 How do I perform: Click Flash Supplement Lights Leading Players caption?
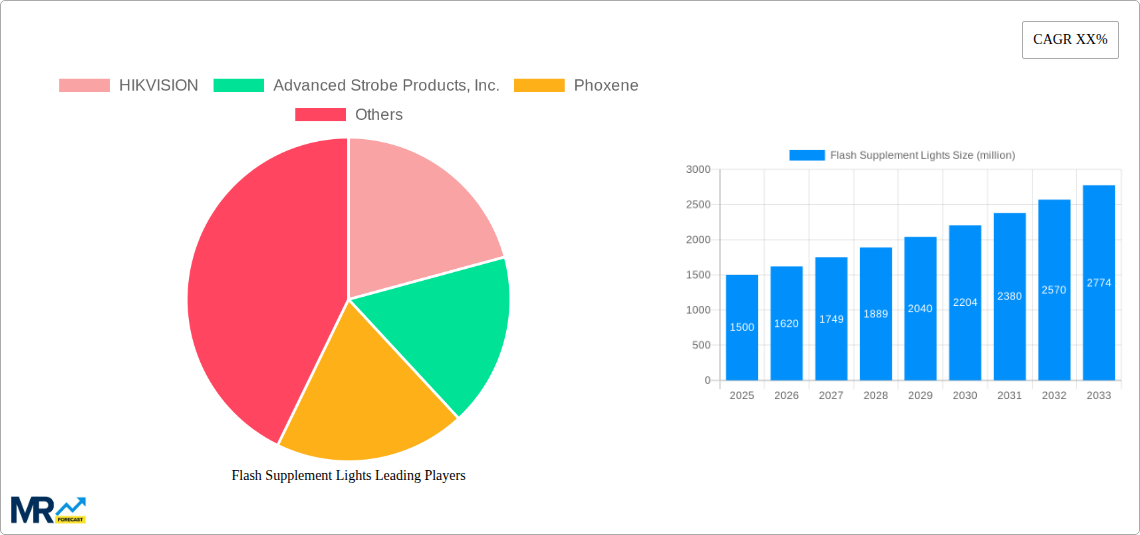[x=348, y=475]
